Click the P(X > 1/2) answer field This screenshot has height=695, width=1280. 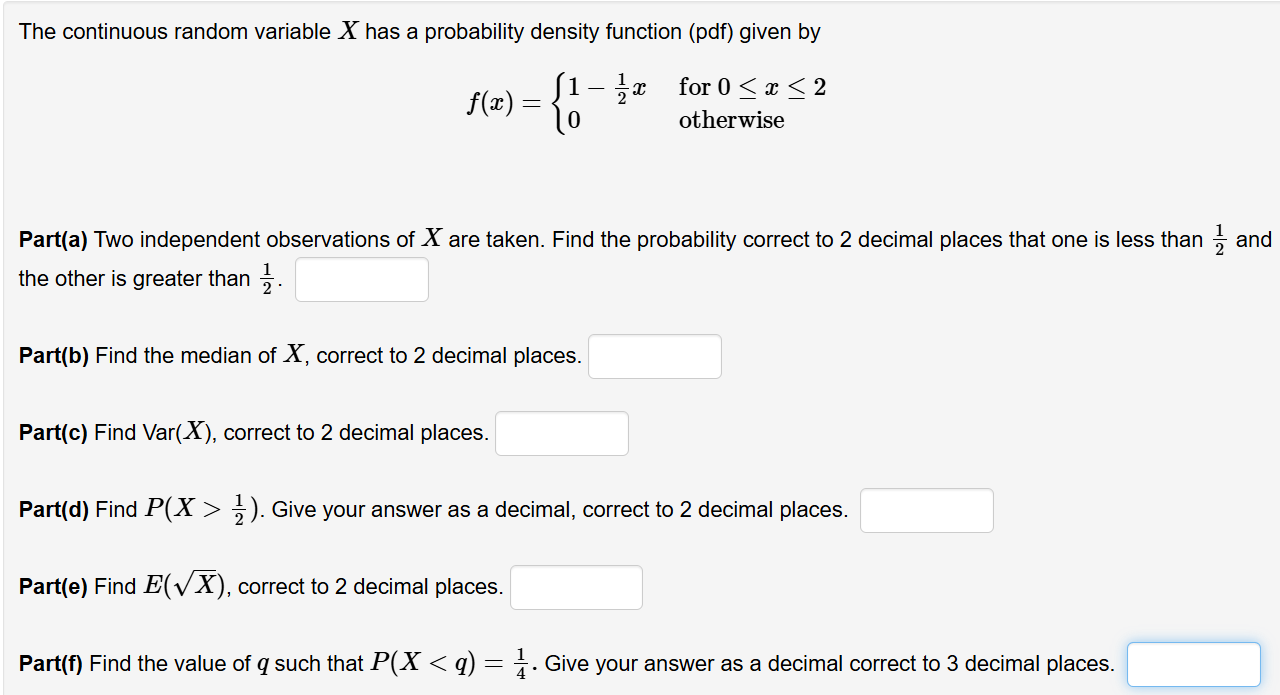[x=926, y=510]
